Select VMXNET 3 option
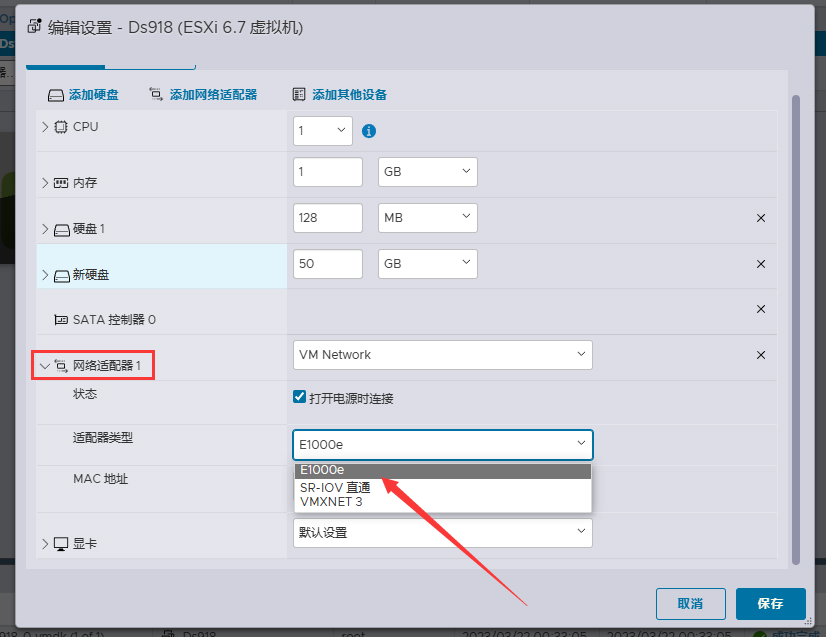826x637 pixels. [442, 502]
